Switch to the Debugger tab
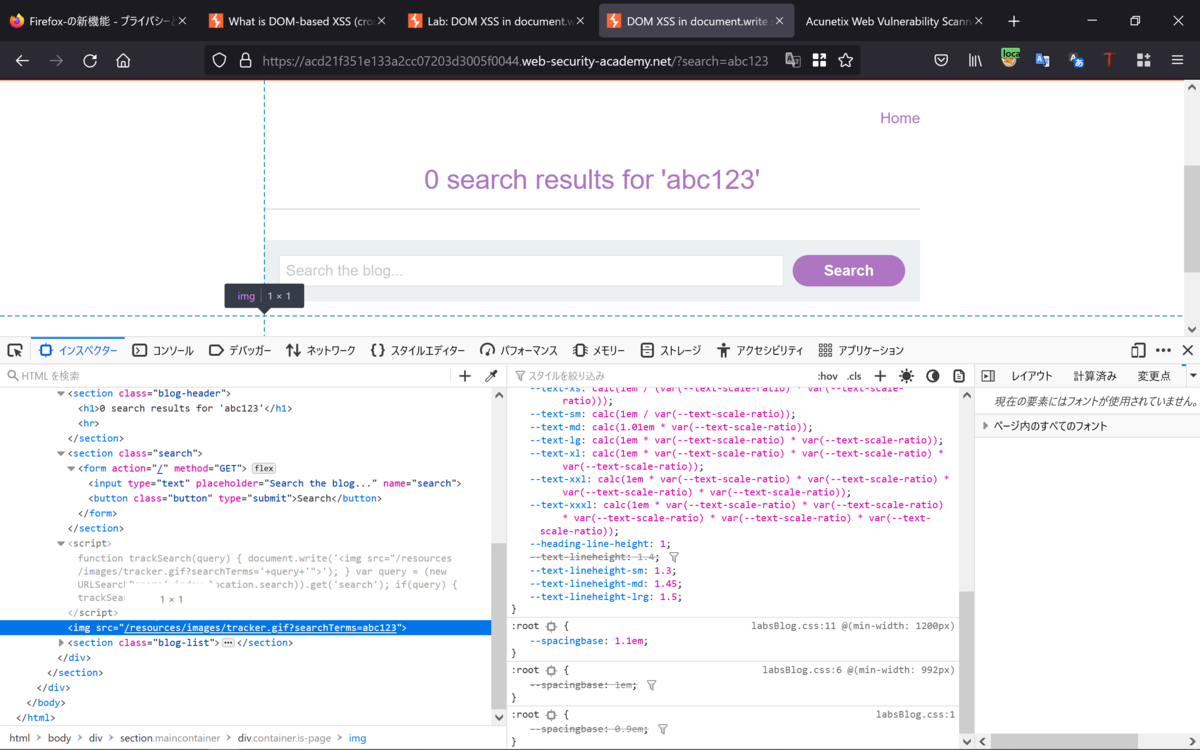The height and width of the screenshot is (750, 1200). [x=240, y=350]
